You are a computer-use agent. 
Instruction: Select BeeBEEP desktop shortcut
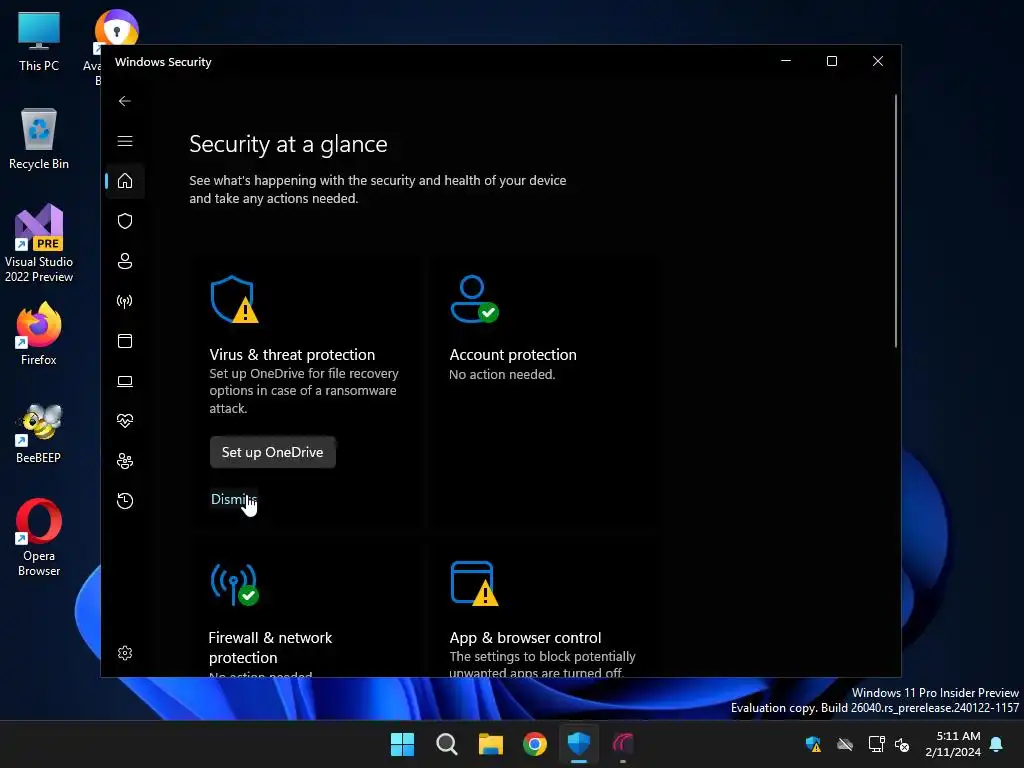coord(39,433)
